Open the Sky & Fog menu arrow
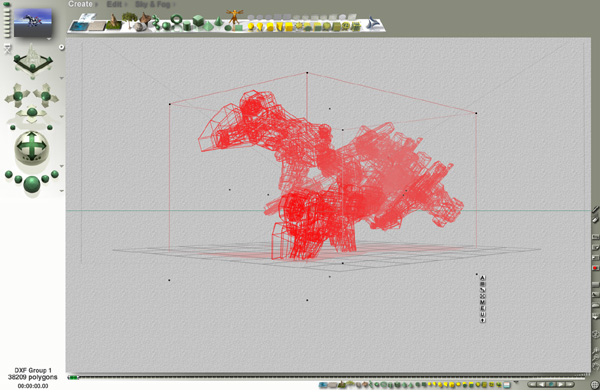Screen dimensions: 600x390 174,5
